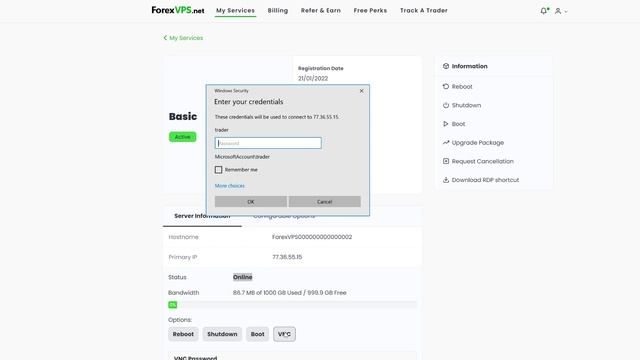
Task: Click the Upgrade Package arrow icon
Action: pyautogui.click(x=446, y=142)
